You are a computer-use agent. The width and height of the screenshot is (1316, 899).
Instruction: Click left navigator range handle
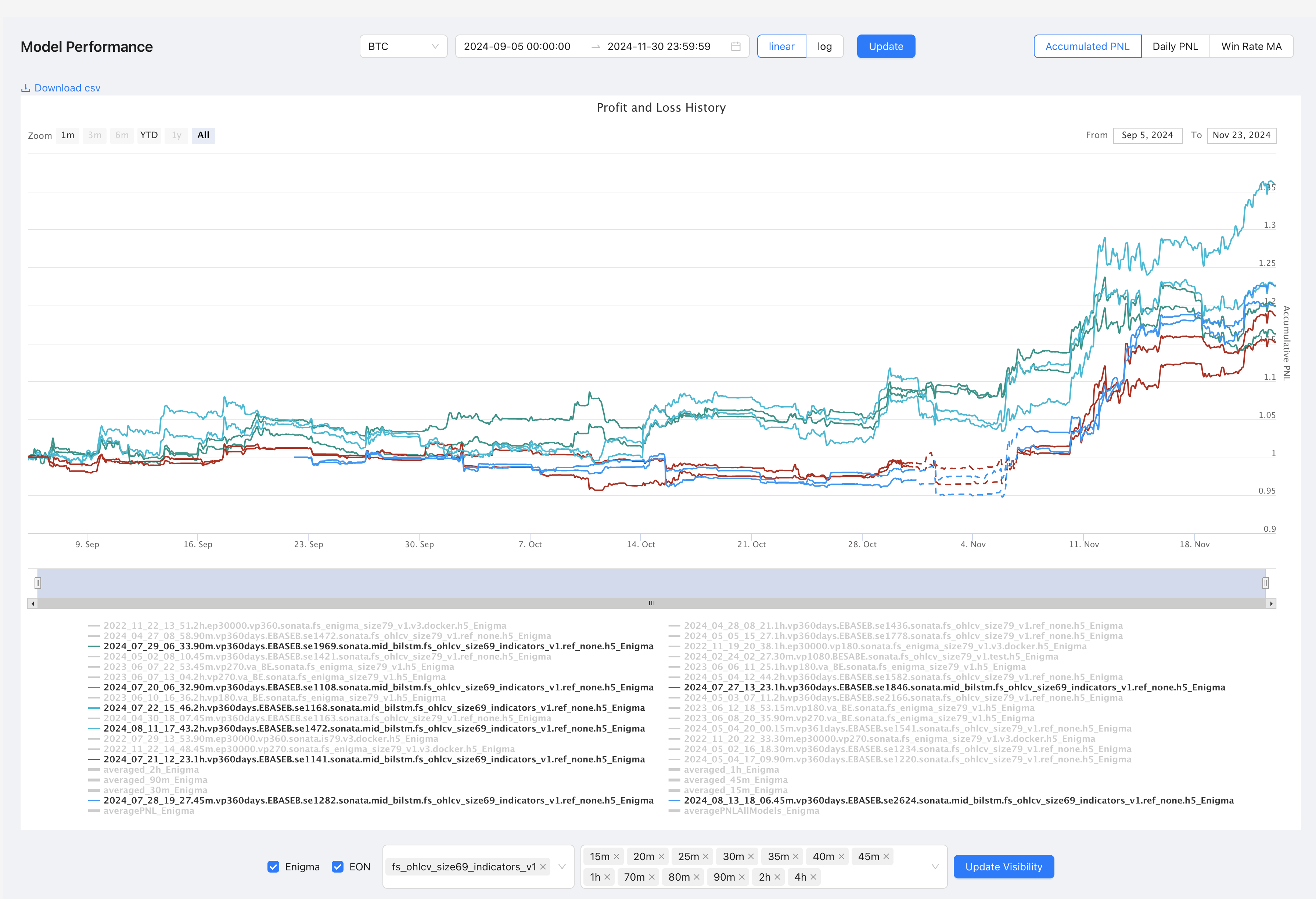[38, 583]
